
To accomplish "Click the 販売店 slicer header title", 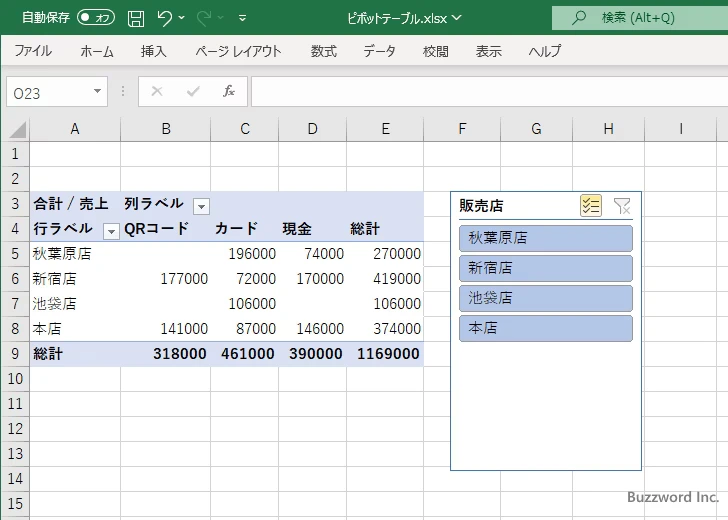I will tap(481, 206).
